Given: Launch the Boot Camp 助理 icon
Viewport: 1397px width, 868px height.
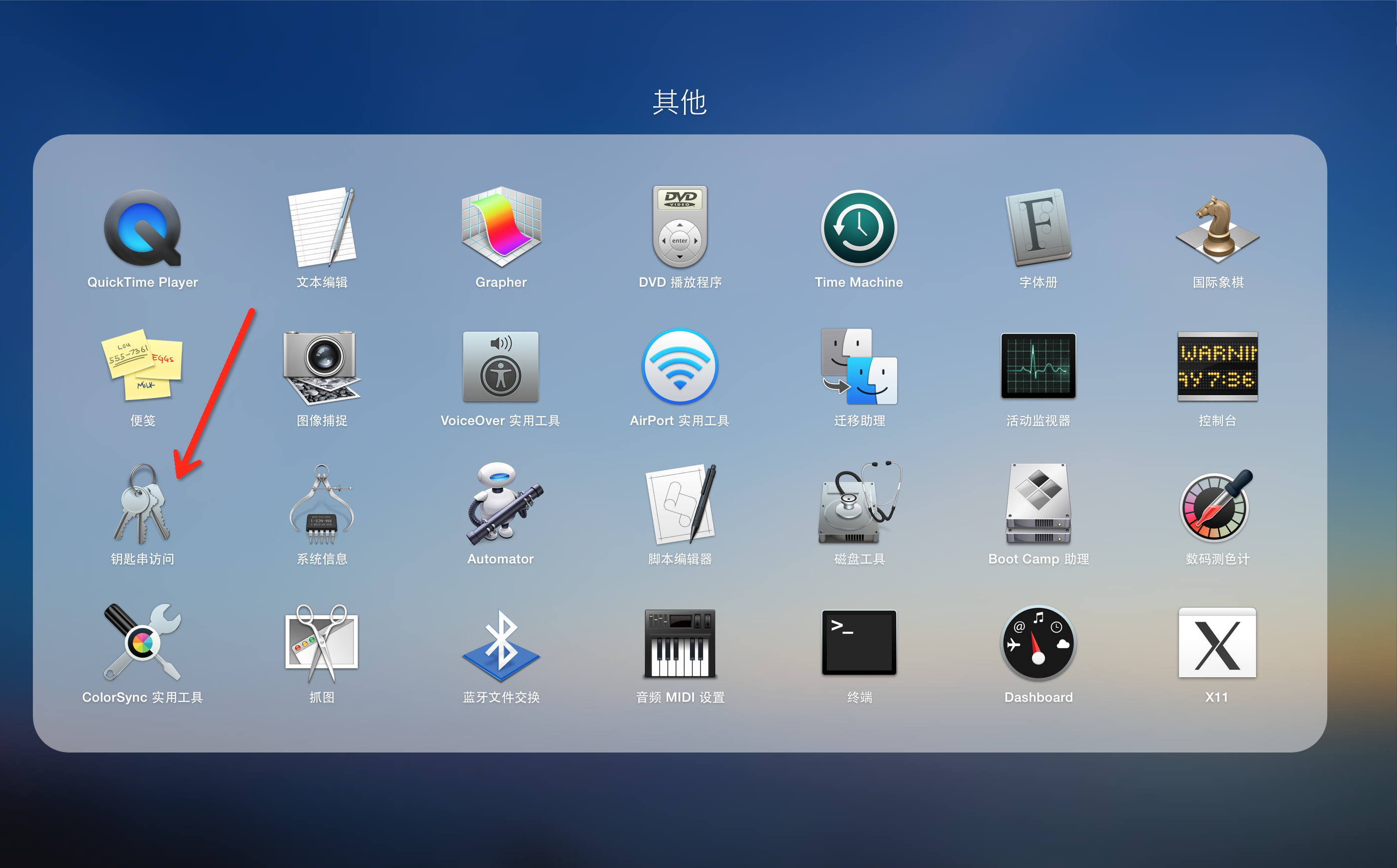Looking at the screenshot, I should pos(1039,504).
